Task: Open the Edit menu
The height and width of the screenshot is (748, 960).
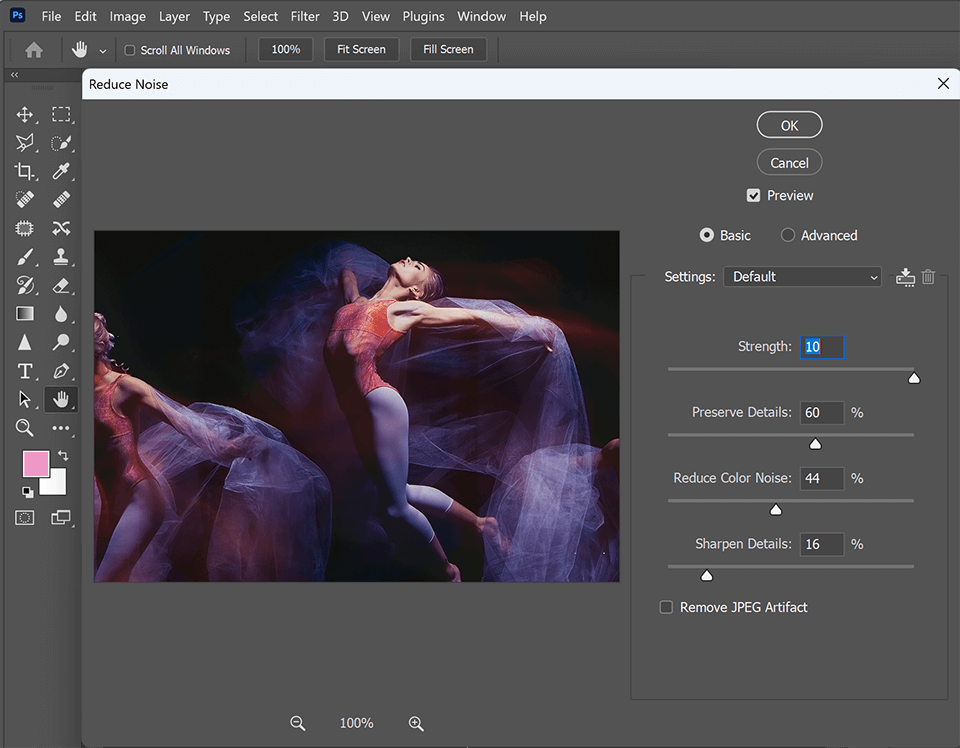Action: coord(85,17)
